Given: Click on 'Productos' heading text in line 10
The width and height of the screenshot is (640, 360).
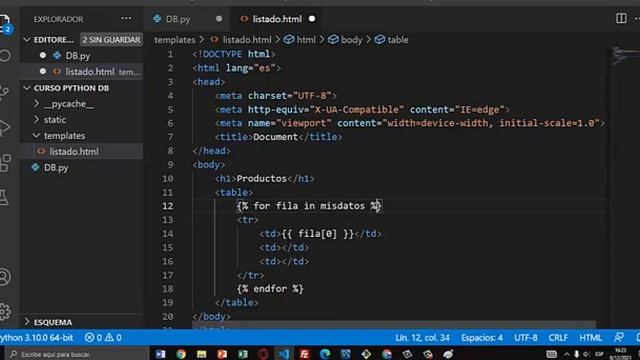Looking at the screenshot, I should tap(262, 178).
